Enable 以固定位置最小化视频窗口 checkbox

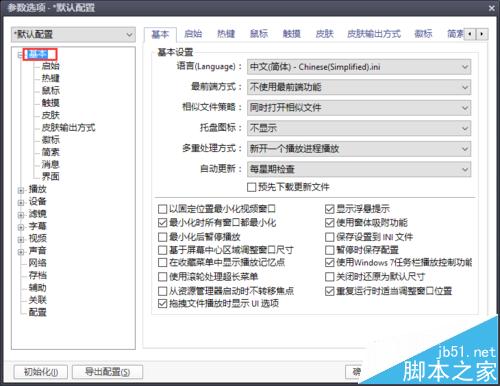[162, 209]
